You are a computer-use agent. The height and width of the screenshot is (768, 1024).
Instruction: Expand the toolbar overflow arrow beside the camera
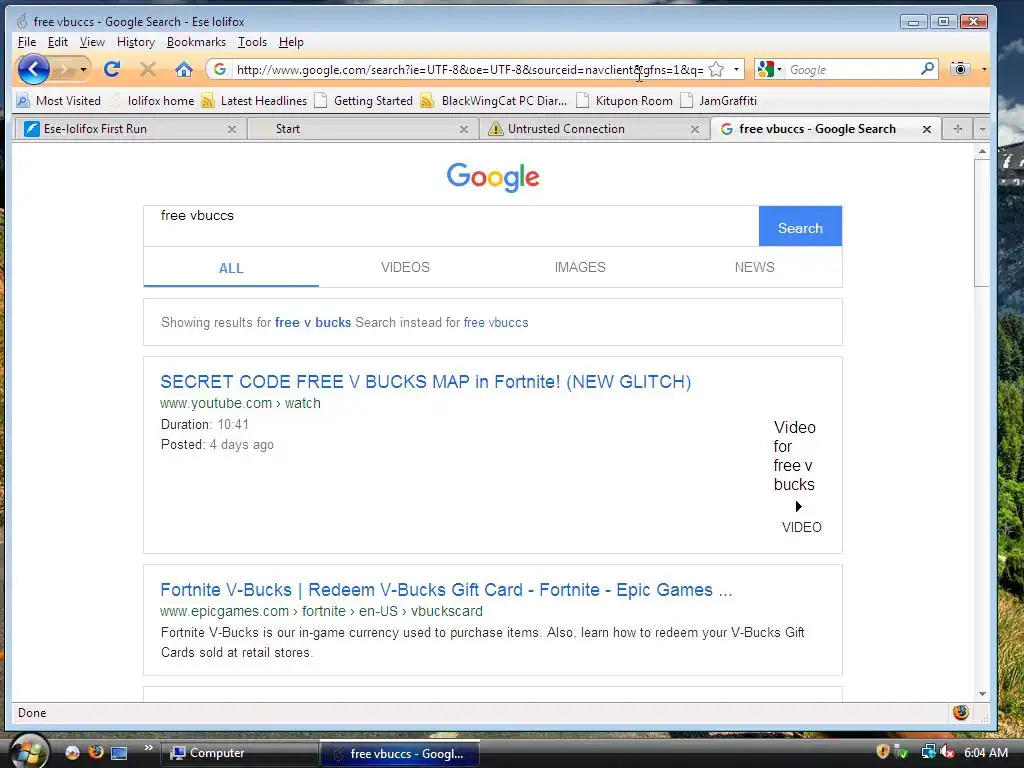coord(984,69)
